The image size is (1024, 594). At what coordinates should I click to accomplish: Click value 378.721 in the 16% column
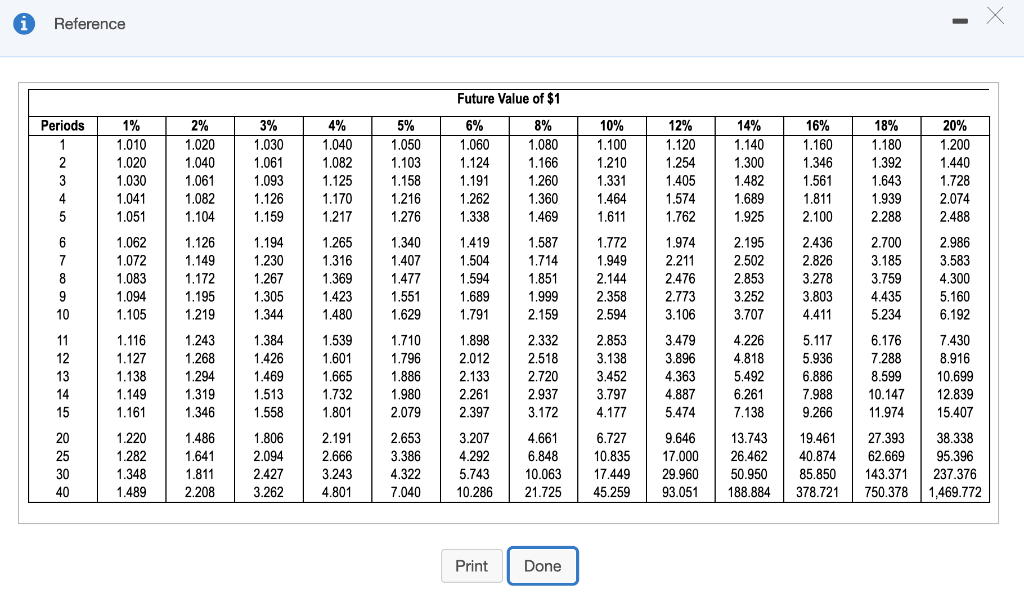[x=818, y=492]
